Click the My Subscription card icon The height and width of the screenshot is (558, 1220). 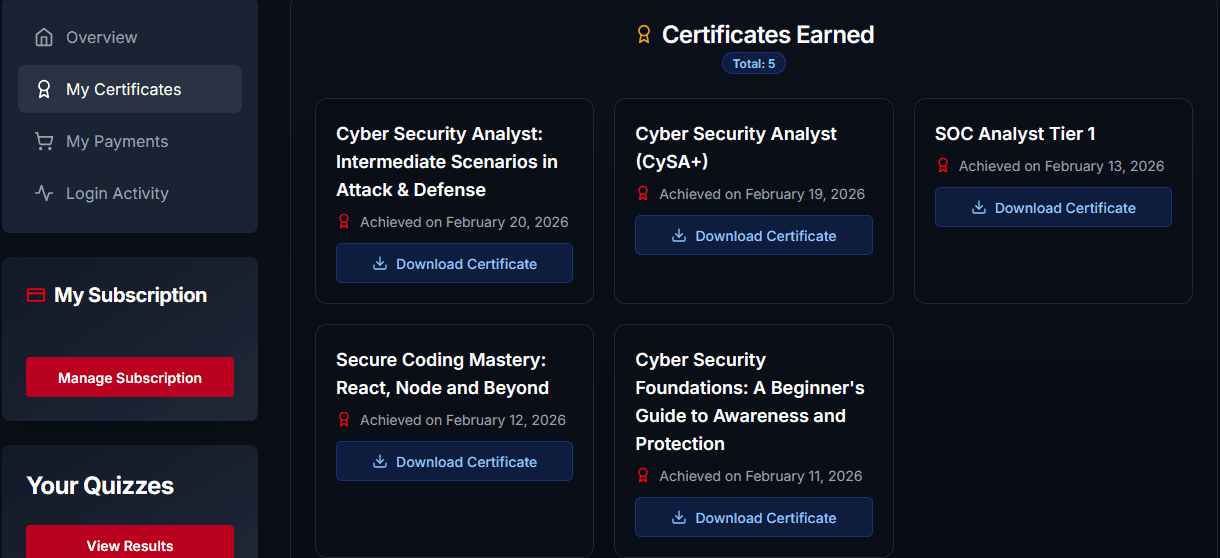click(x=36, y=295)
